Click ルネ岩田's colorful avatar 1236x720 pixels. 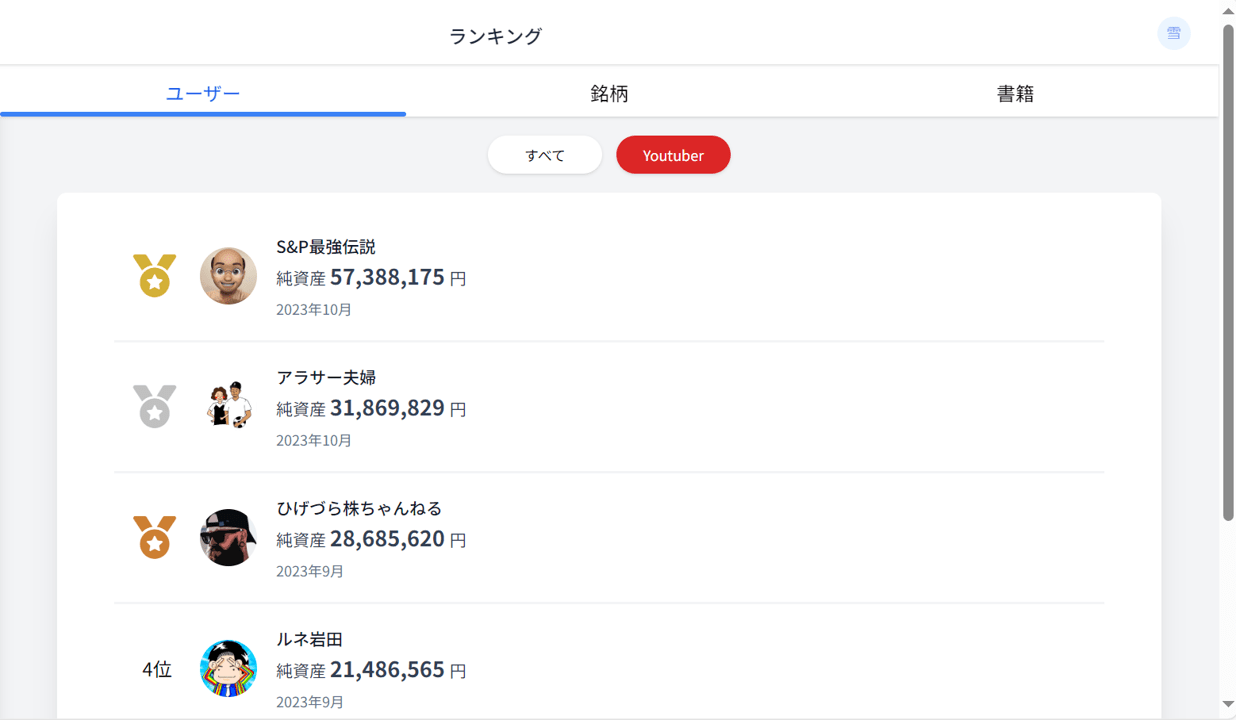coord(228,668)
